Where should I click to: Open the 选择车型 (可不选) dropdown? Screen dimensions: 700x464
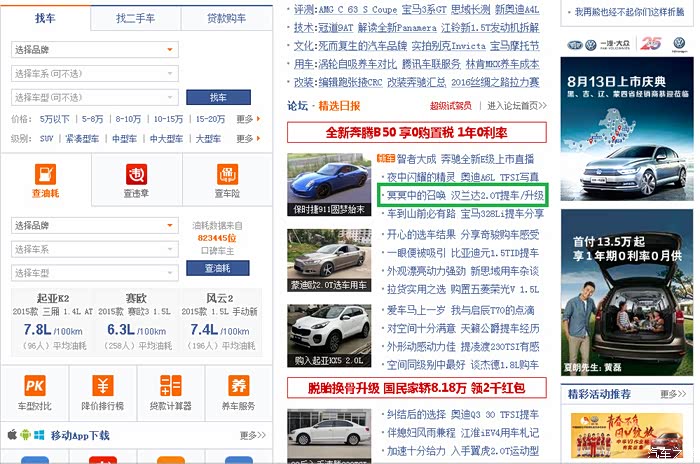tap(94, 97)
